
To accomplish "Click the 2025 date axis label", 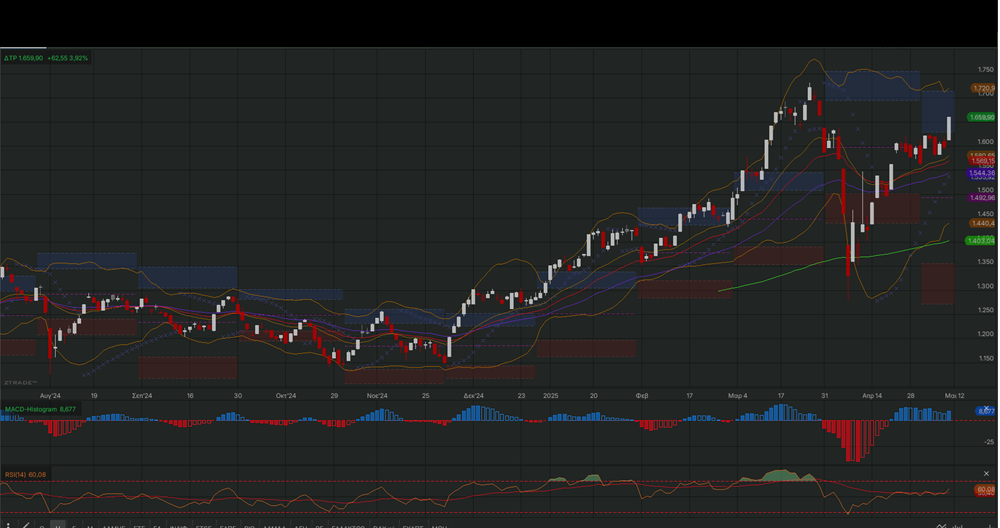I will pos(550,395).
